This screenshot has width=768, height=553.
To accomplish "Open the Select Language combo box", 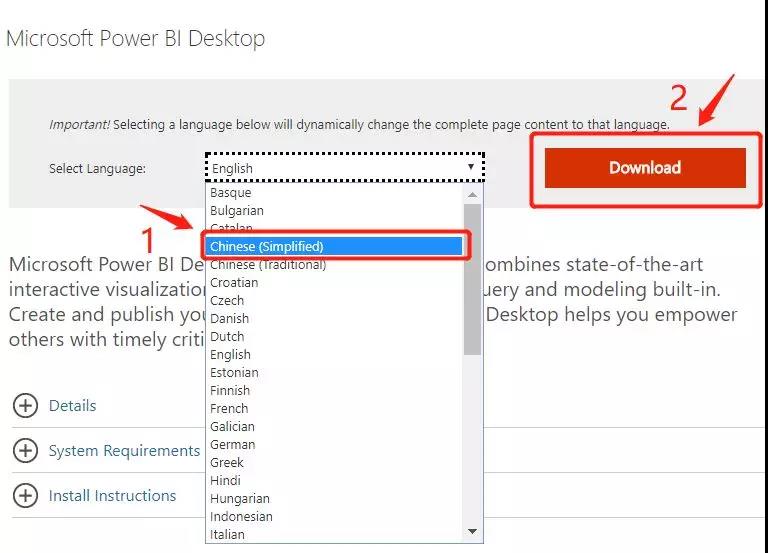I will 345,168.
